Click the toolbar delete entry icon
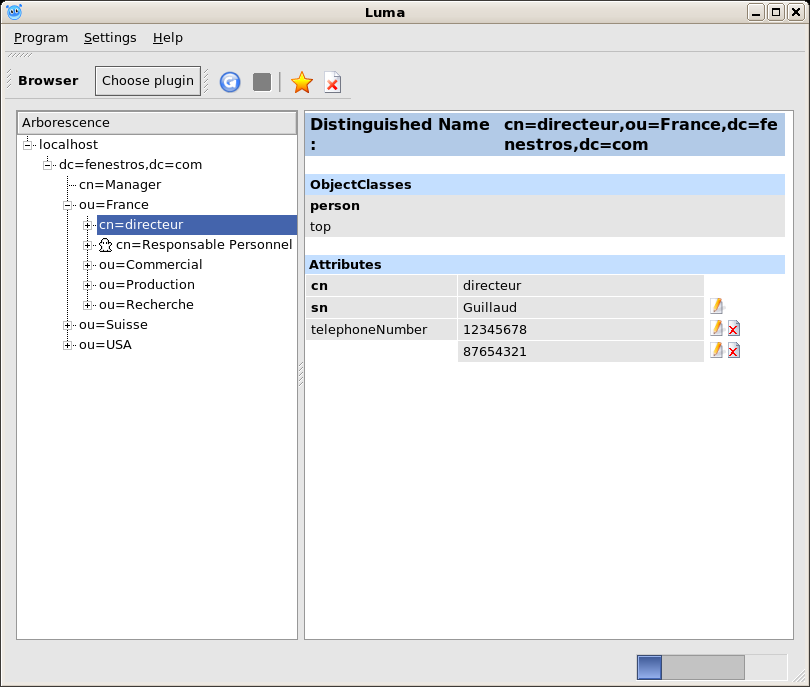Image resolution: width=810 pixels, height=687 pixels. pos(332,82)
